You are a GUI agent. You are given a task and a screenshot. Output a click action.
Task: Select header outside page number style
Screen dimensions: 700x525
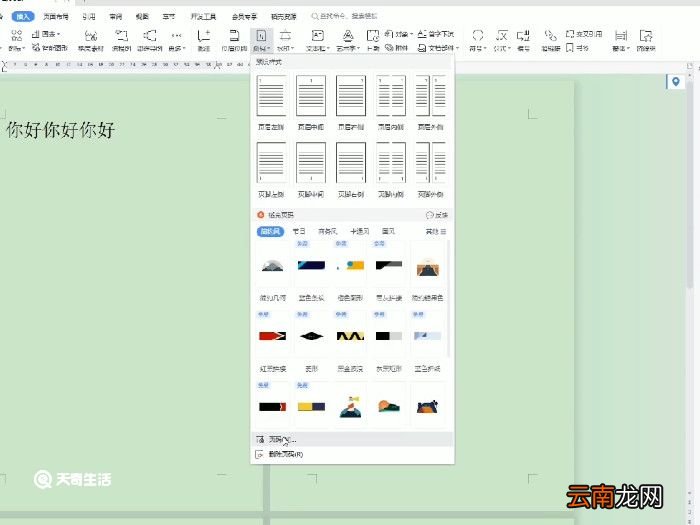pos(430,102)
